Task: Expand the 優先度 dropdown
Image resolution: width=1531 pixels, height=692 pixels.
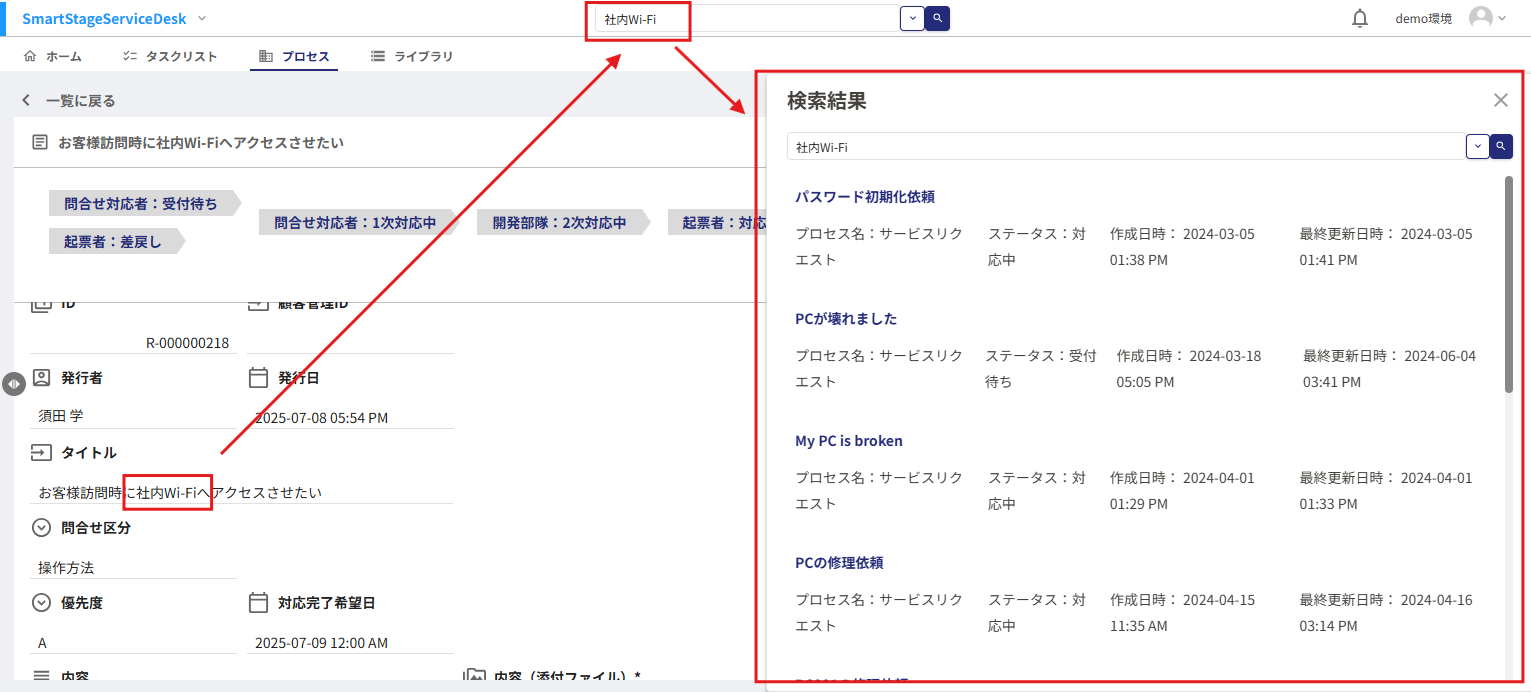Action: coord(41,603)
